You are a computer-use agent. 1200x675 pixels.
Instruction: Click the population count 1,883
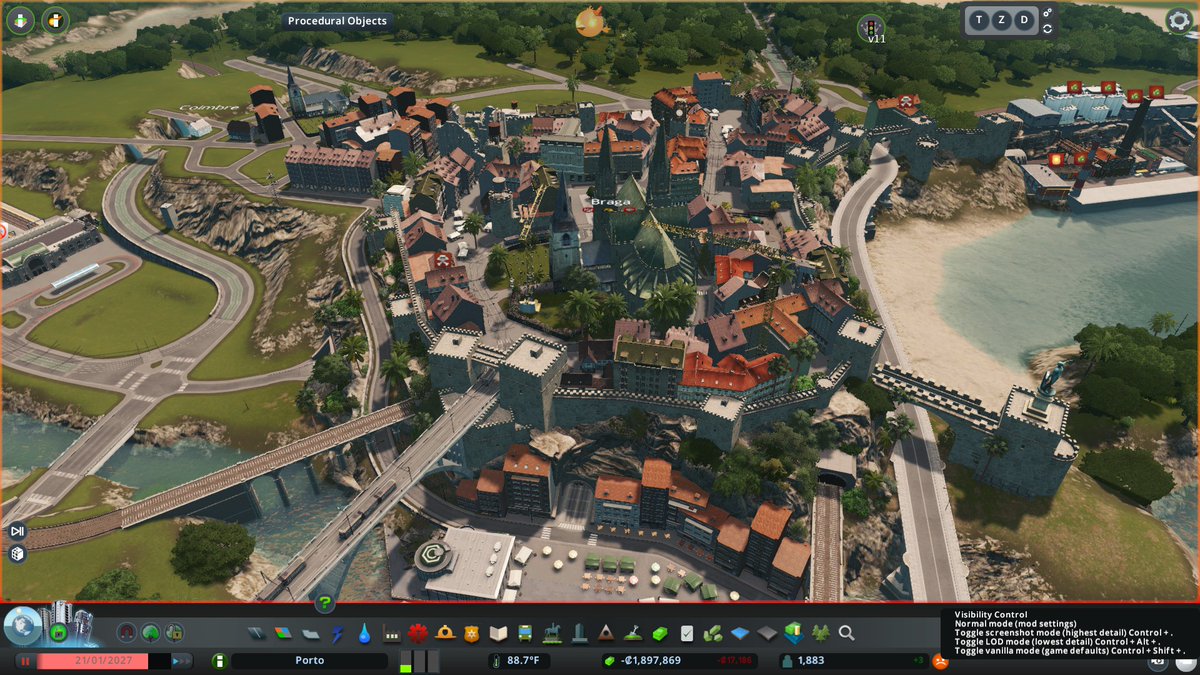click(x=853, y=661)
